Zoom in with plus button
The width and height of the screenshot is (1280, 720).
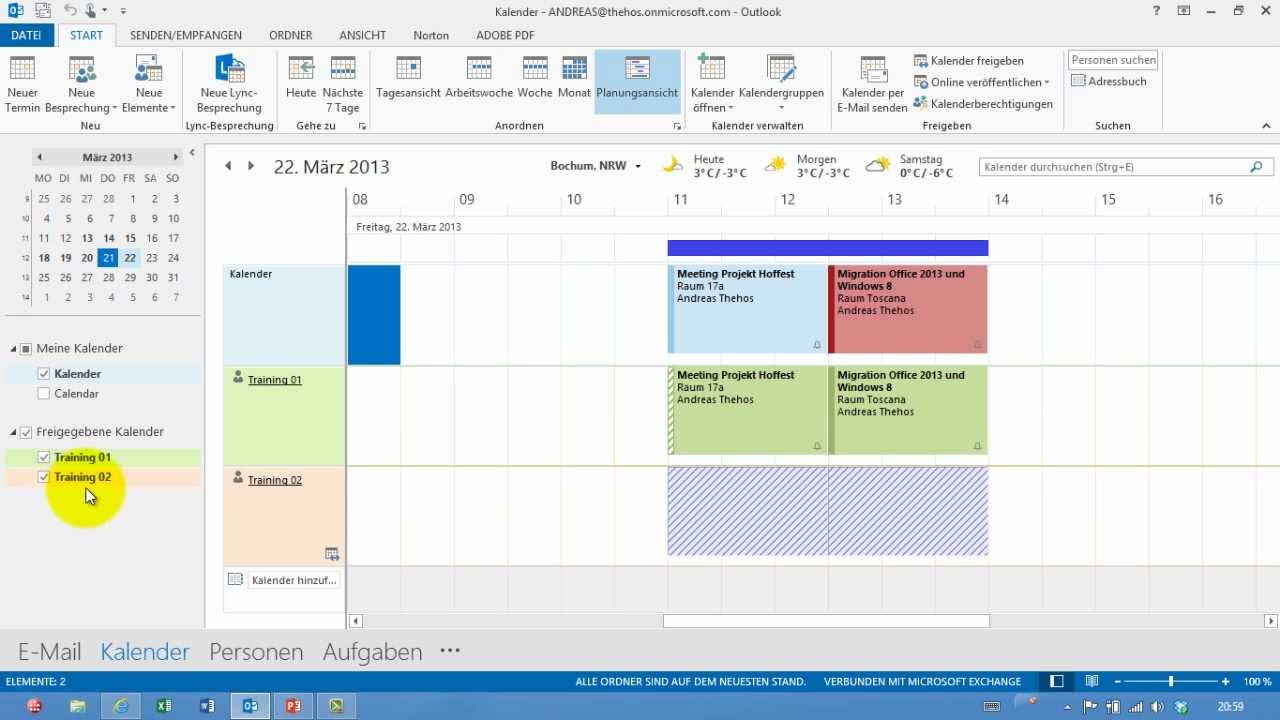1226,681
